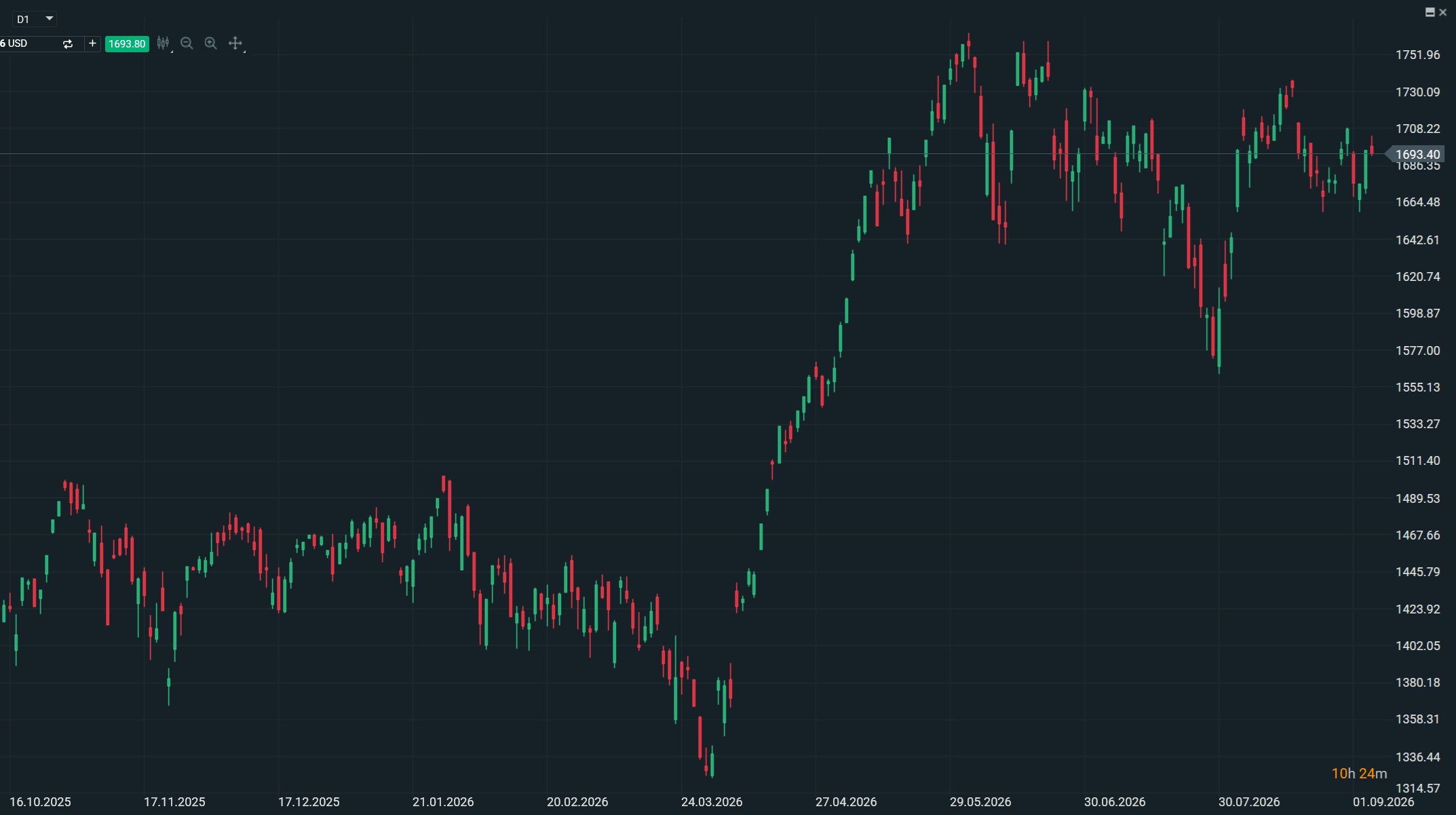Click the 1620.74 price axis label
The height and width of the screenshot is (815, 1456).
coord(1417,277)
